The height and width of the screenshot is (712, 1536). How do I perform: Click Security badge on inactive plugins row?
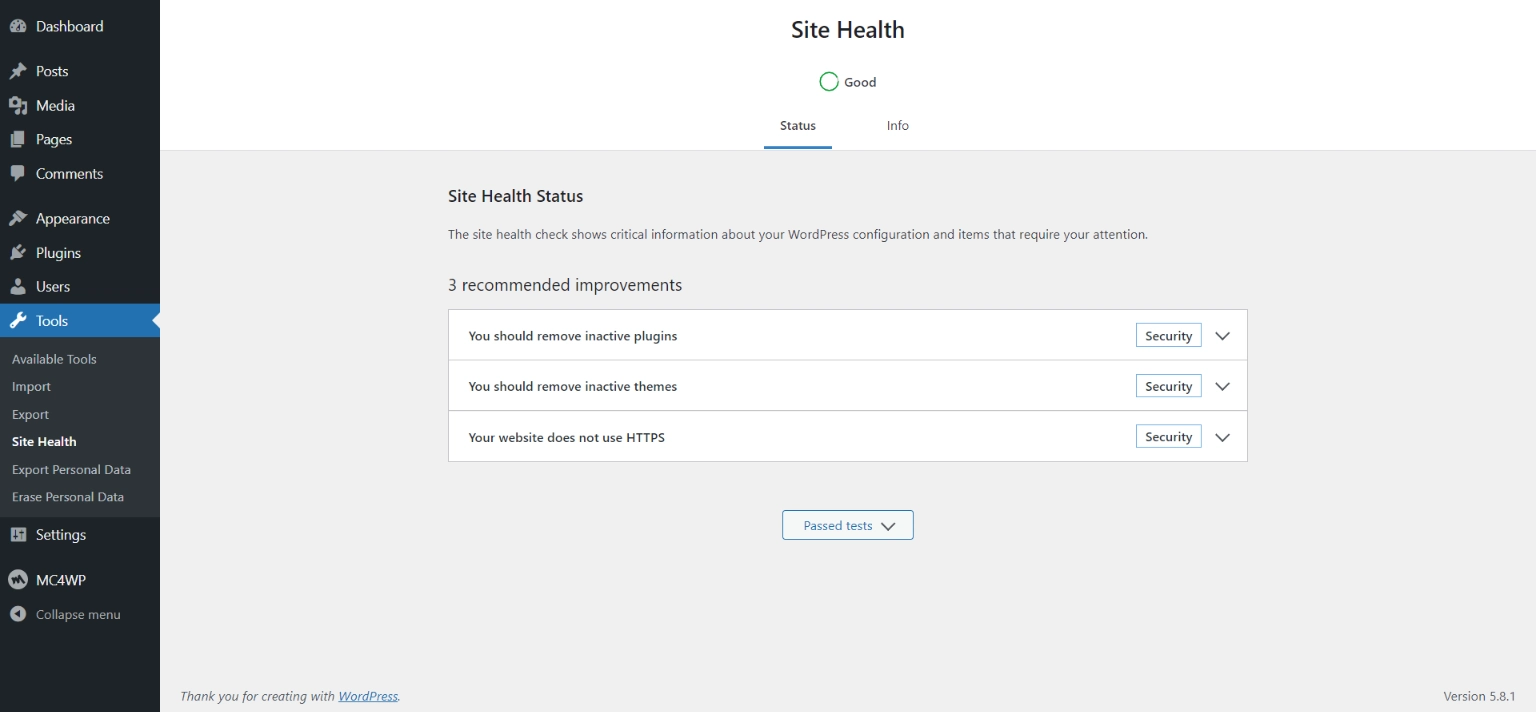point(1168,336)
